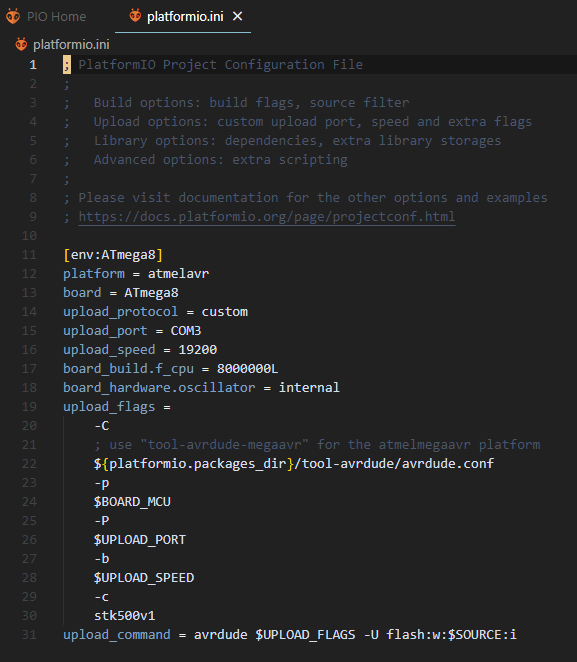This screenshot has height=662, width=577.
Task: Click the avrdude.conf path on line 22
Action: [x=294, y=464]
